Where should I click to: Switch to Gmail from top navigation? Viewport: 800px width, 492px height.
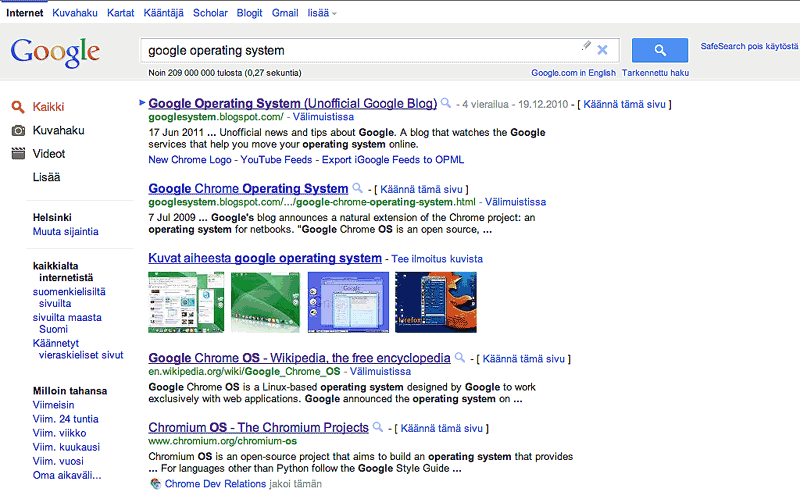[x=285, y=13]
